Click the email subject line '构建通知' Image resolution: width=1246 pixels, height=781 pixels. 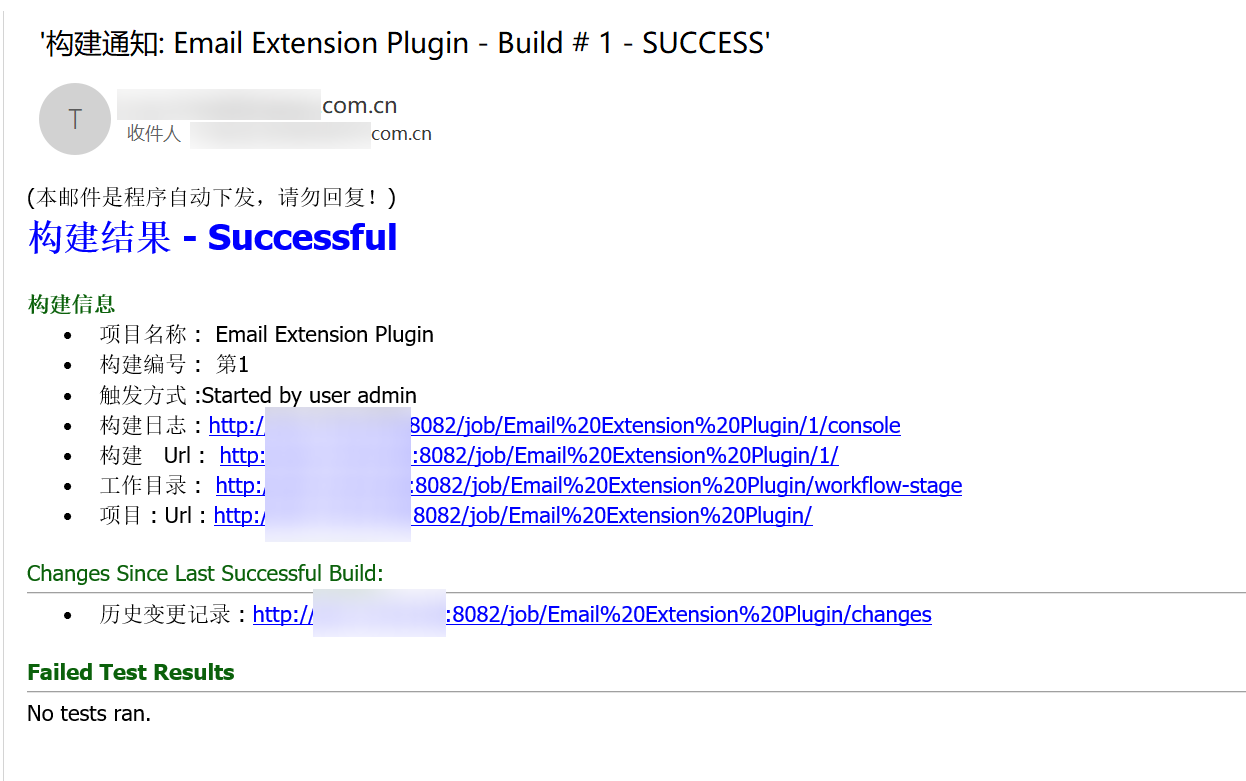(x=404, y=44)
